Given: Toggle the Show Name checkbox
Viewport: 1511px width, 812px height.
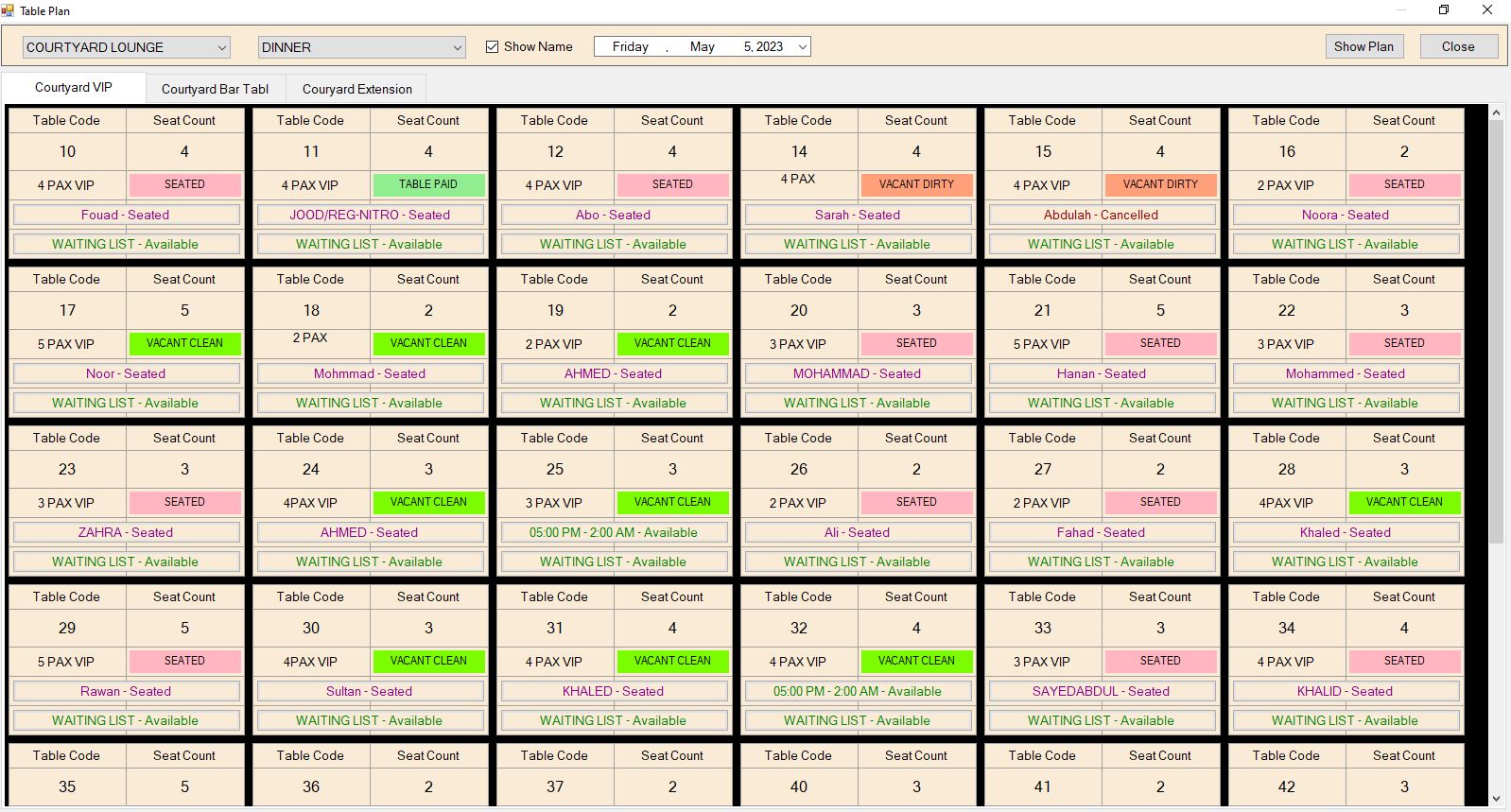Looking at the screenshot, I should (492, 46).
